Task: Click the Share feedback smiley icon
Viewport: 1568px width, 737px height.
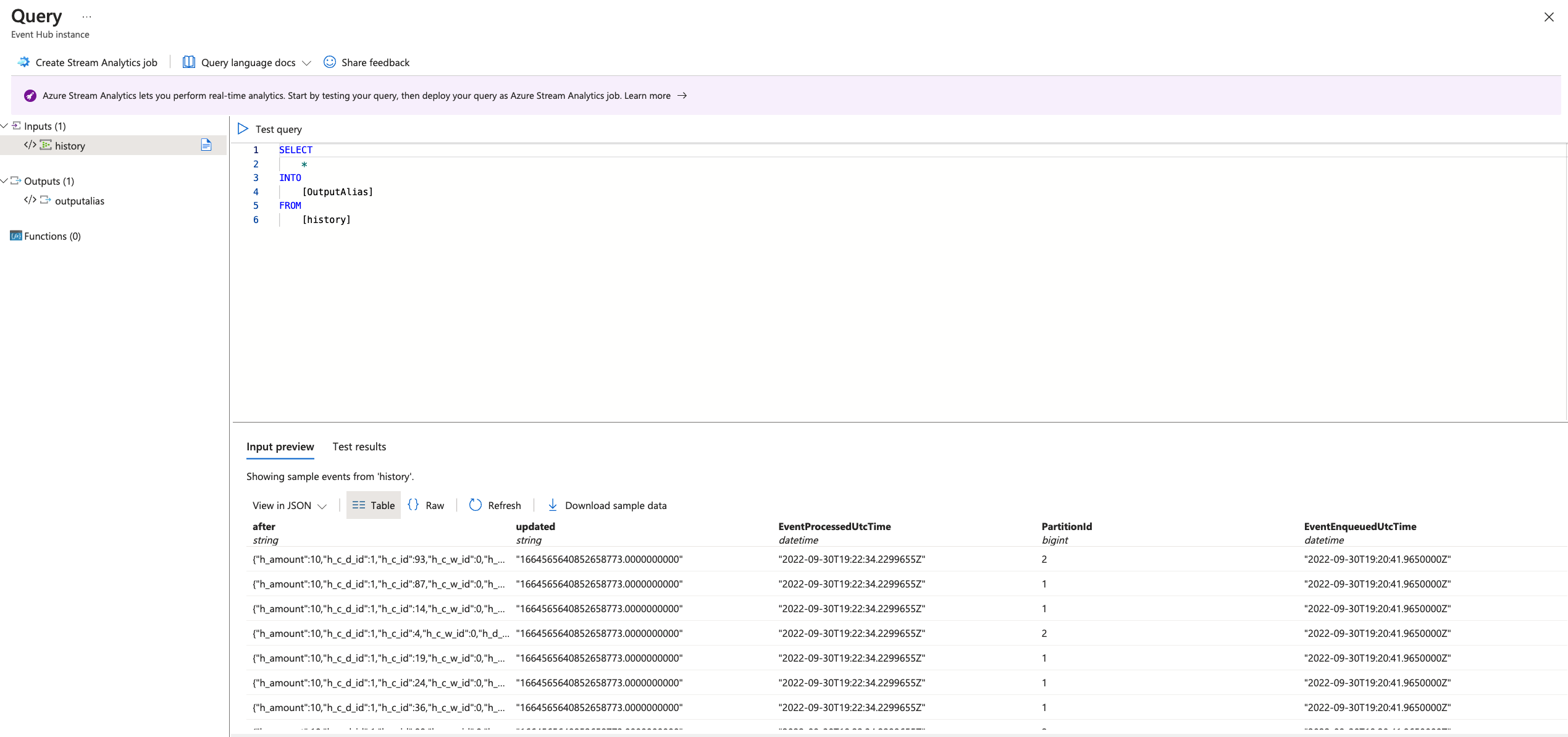Action: pyautogui.click(x=330, y=62)
